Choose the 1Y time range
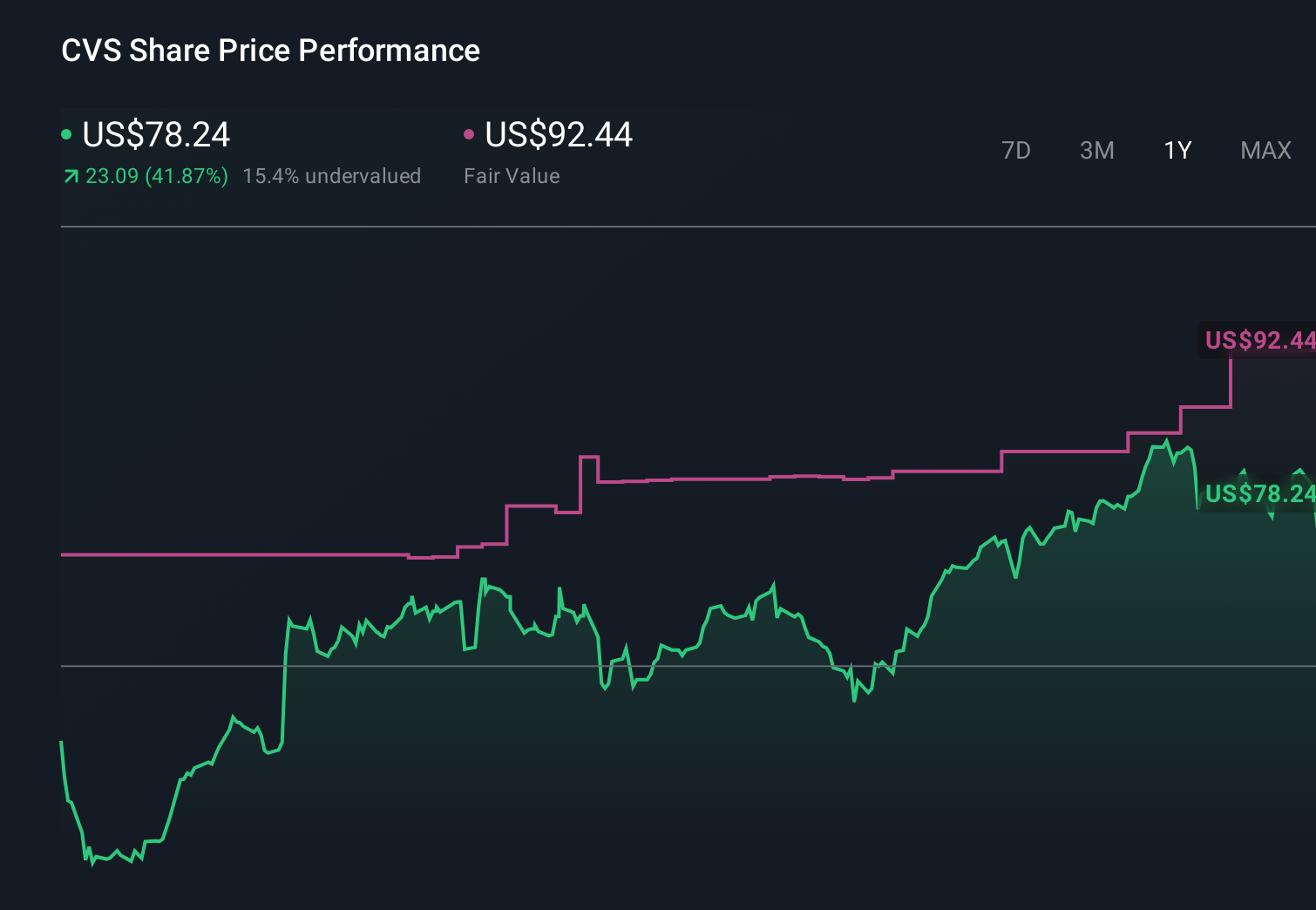Screen dimensions: 1316x910 click(1177, 151)
